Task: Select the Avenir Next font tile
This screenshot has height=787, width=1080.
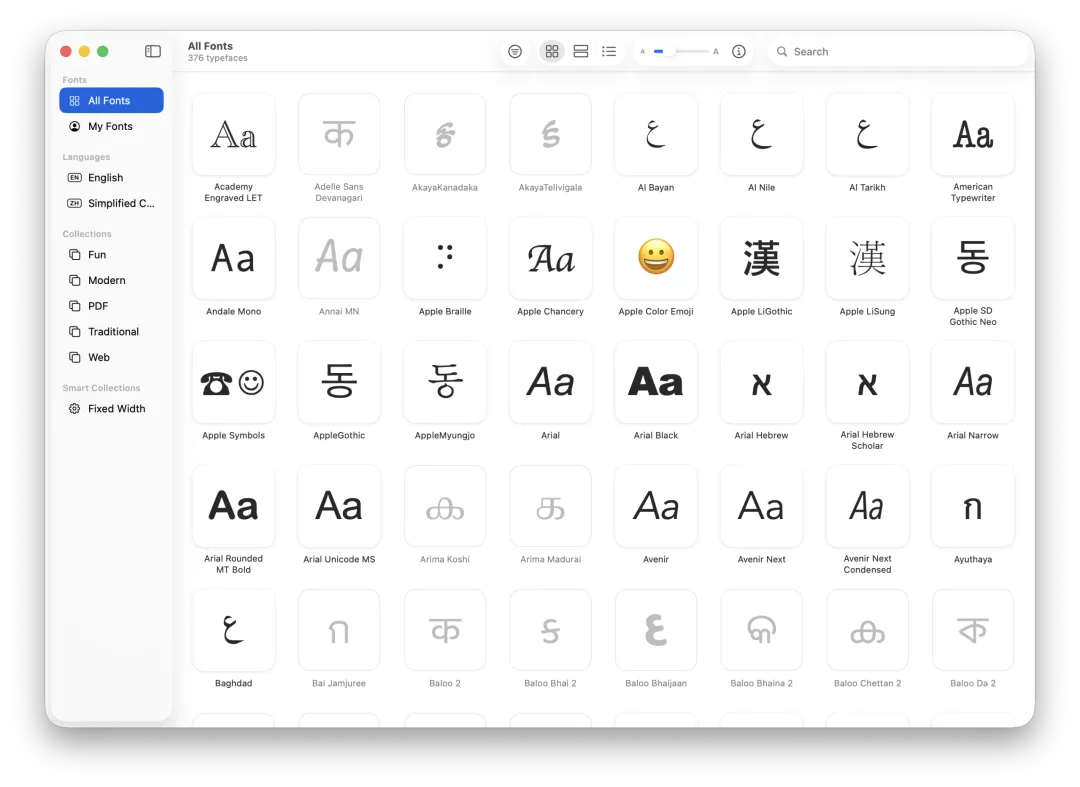Action: pos(761,507)
